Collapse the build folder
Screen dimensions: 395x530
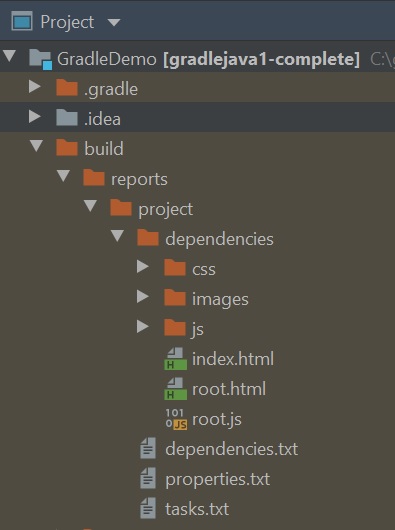[36, 146]
